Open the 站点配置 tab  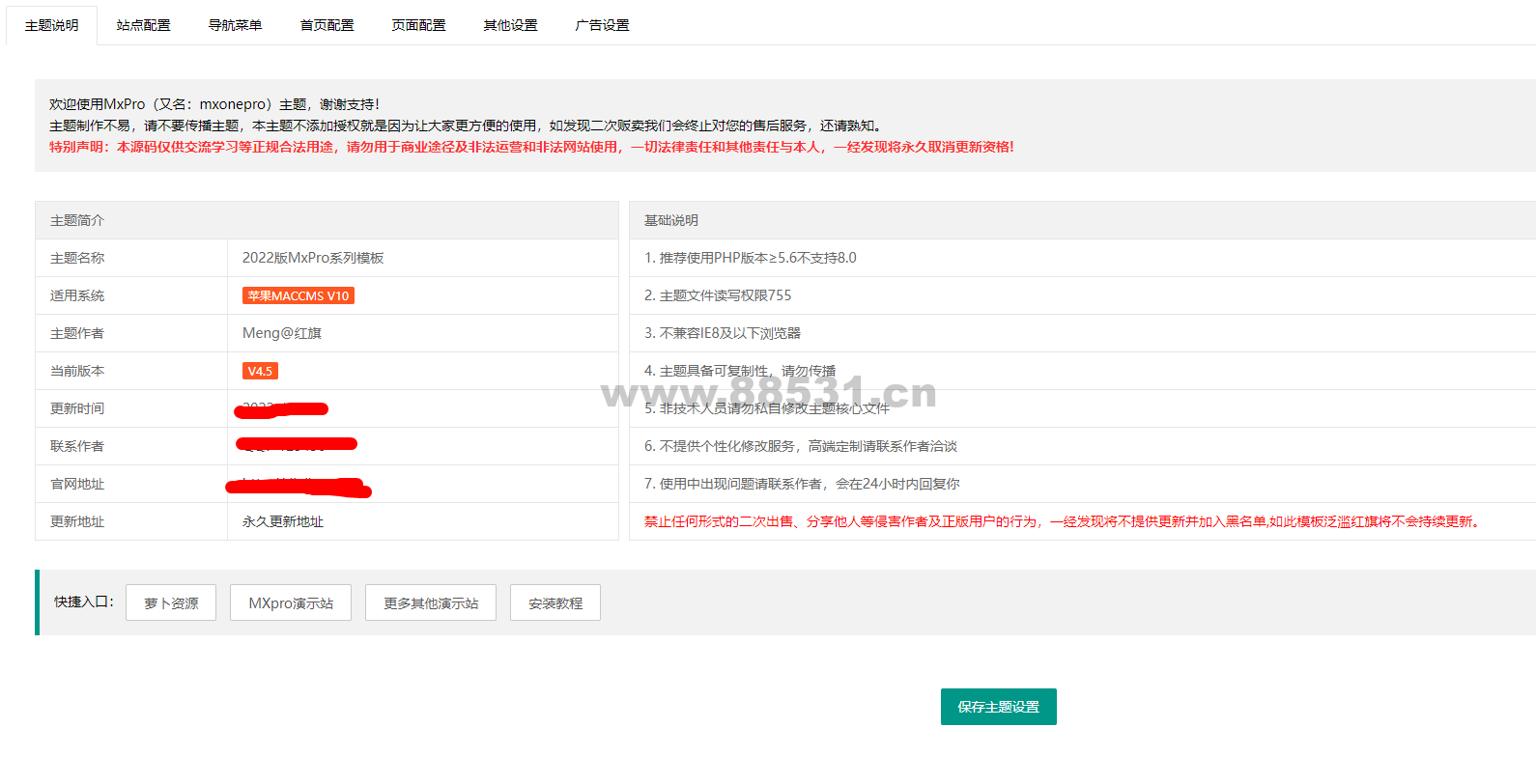(143, 25)
